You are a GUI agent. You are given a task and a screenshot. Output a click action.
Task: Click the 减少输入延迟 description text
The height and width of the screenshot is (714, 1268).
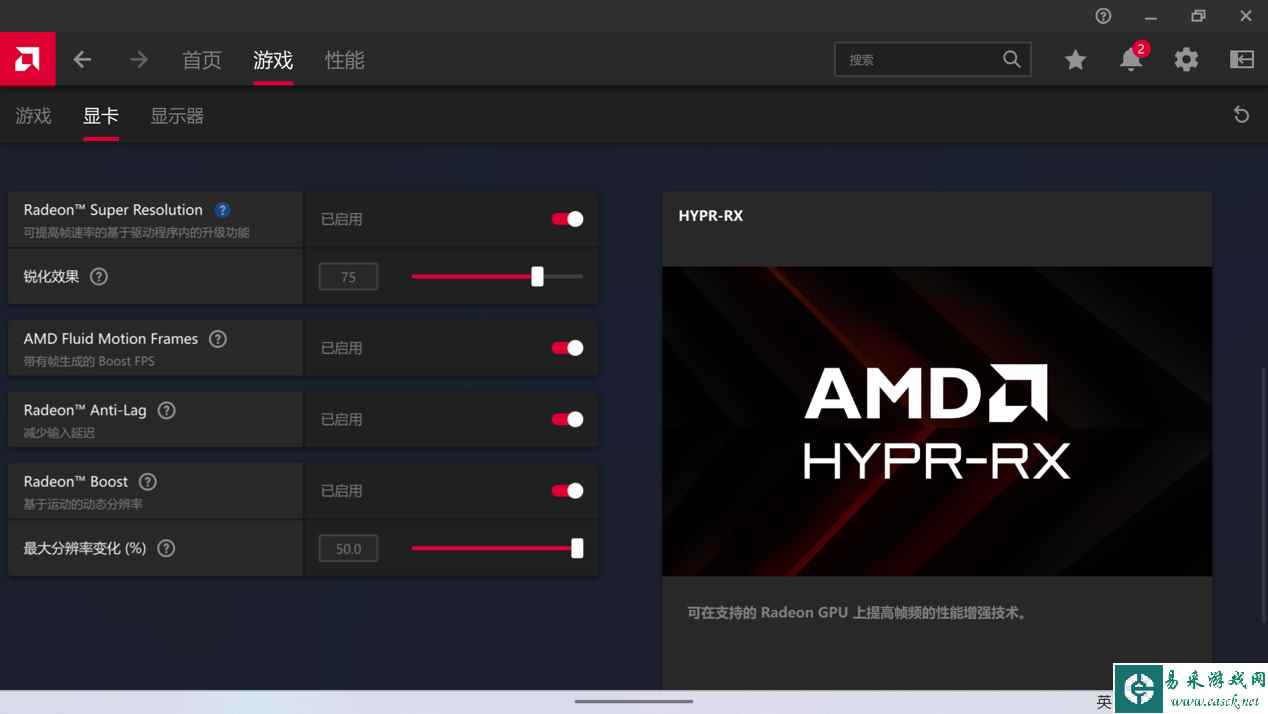(x=58, y=433)
